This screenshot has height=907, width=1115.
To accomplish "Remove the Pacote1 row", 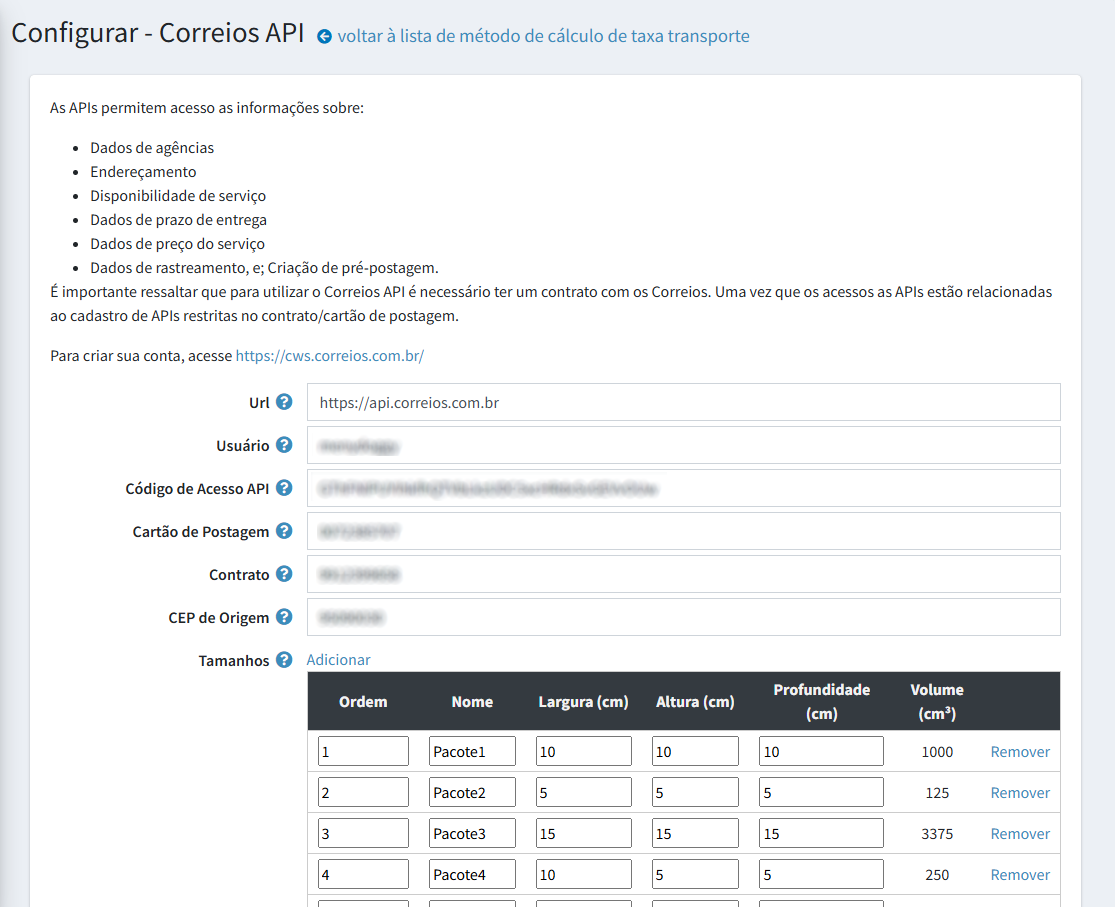I will [x=1020, y=752].
